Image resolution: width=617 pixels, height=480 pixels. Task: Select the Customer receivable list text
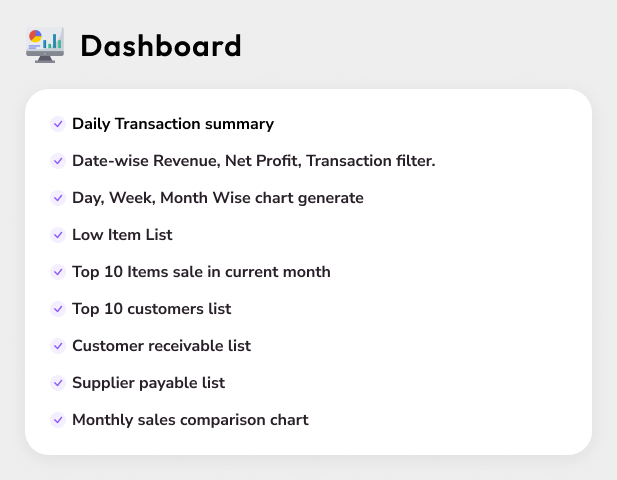click(161, 346)
